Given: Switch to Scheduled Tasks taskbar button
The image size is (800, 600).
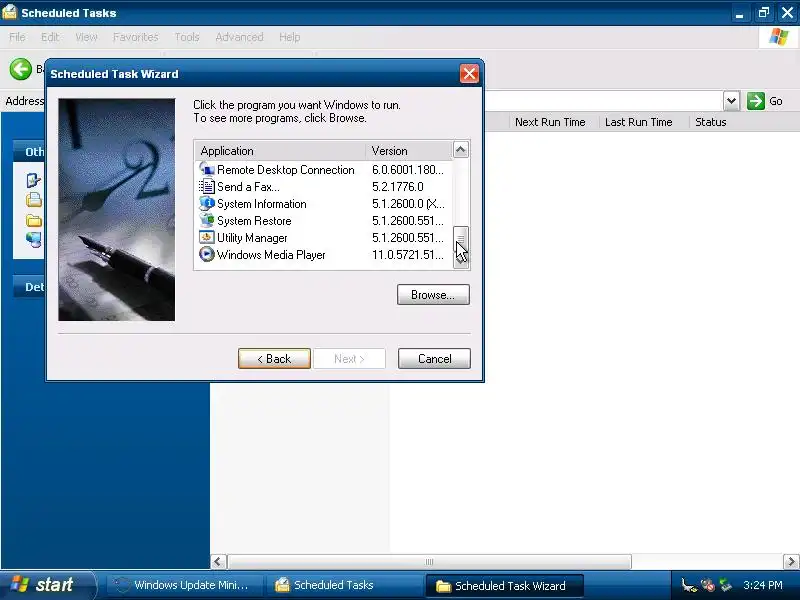Looking at the screenshot, I should pyautogui.click(x=345, y=585).
